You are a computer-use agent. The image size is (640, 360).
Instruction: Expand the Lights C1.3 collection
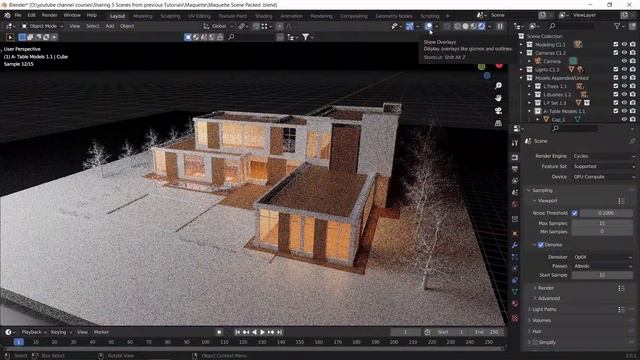[x=521, y=69]
